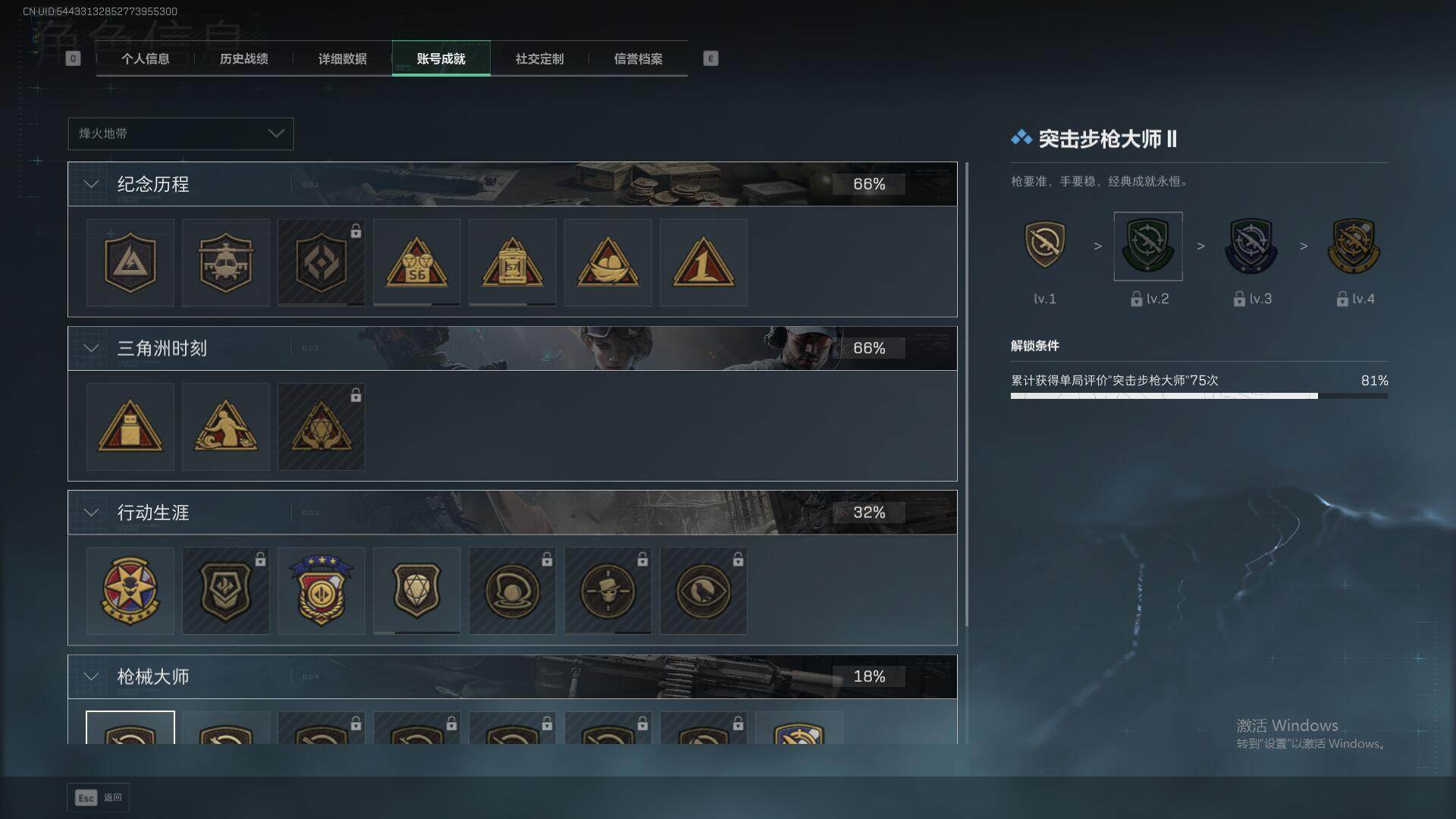Open the 烽火地带 mode dropdown
This screenshot has height=819, width=1456.
click(180, 133)
